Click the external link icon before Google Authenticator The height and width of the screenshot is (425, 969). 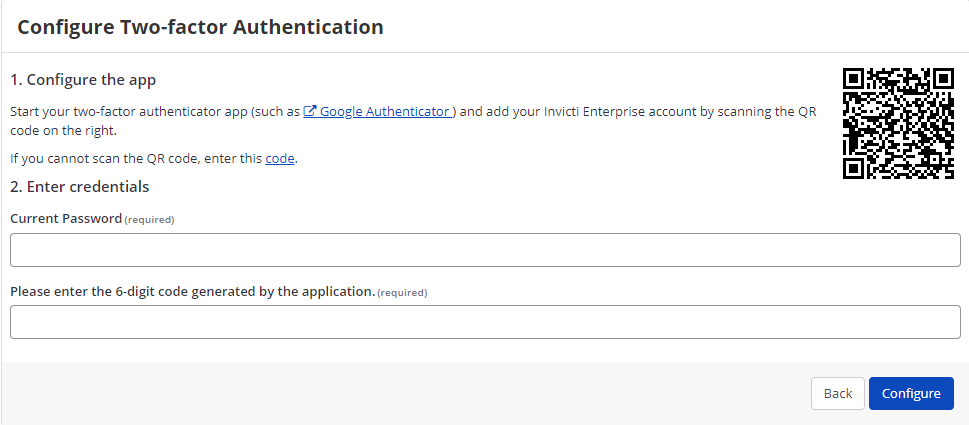(x=310, y=112)
